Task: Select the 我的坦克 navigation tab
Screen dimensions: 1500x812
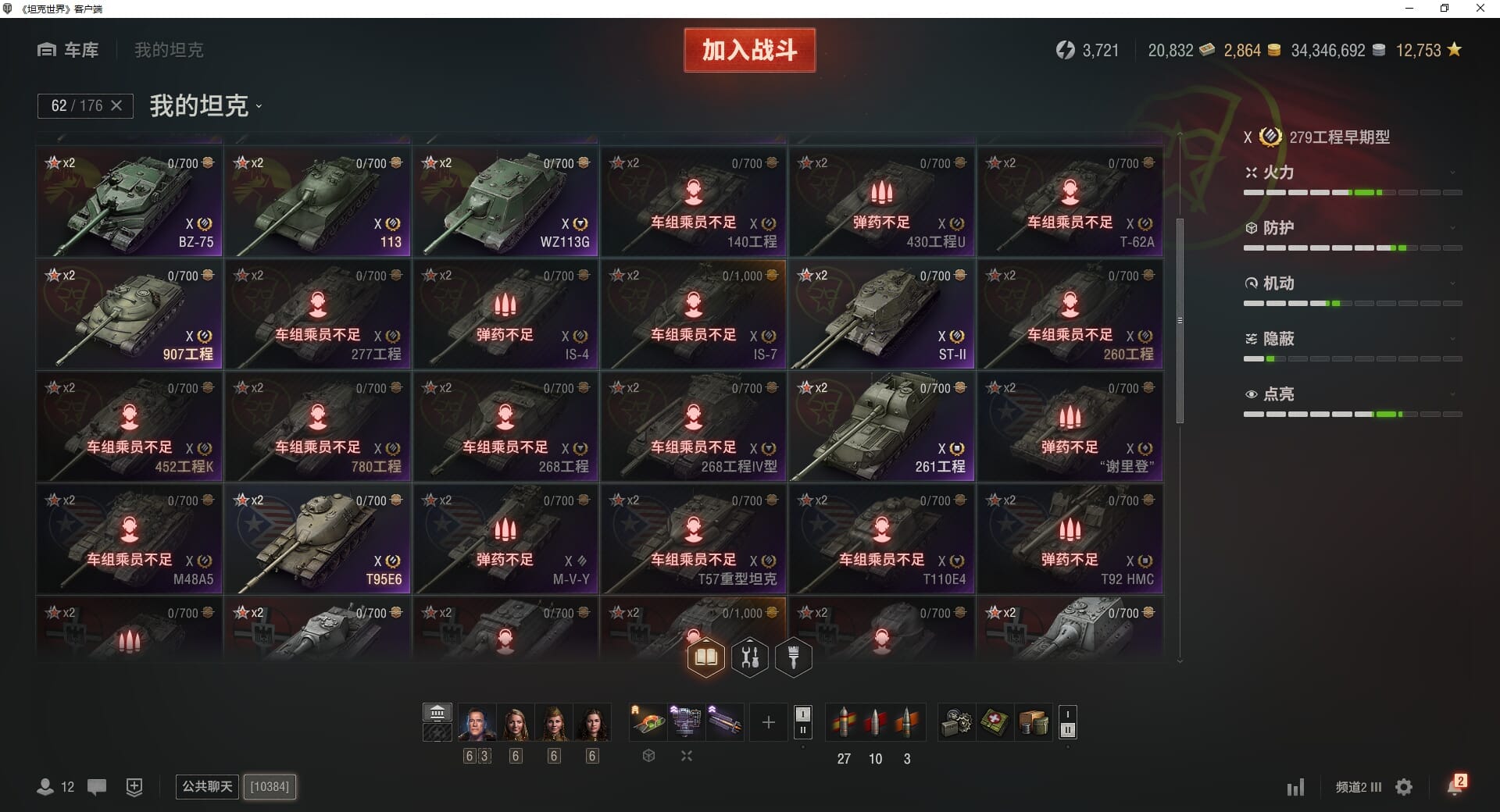Action: 169,50
